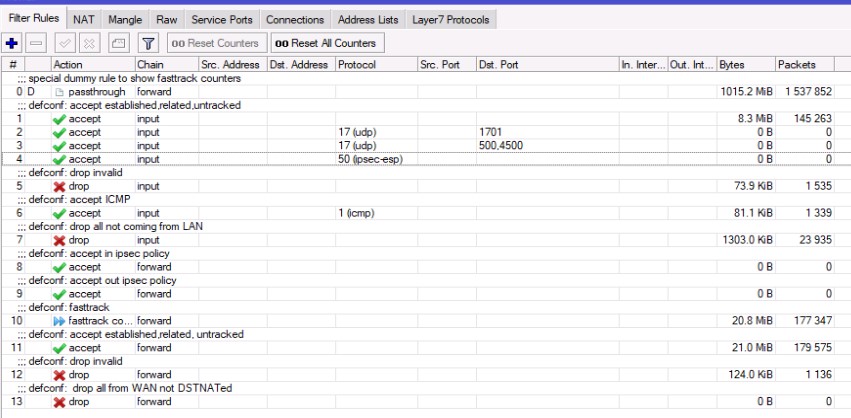The width and height of the screenshot is (851, 418).
Task: Select '1 (icmp)' protocol cell
Action: [x=356, y=213]
